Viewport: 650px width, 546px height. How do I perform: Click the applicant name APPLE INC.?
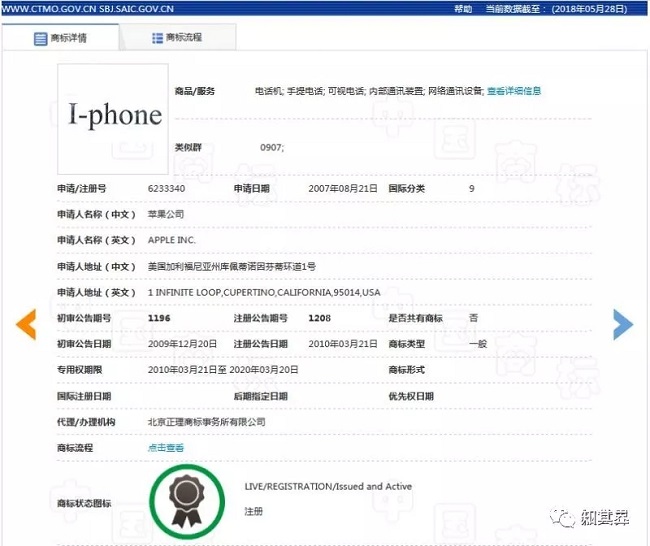point(172,240)
